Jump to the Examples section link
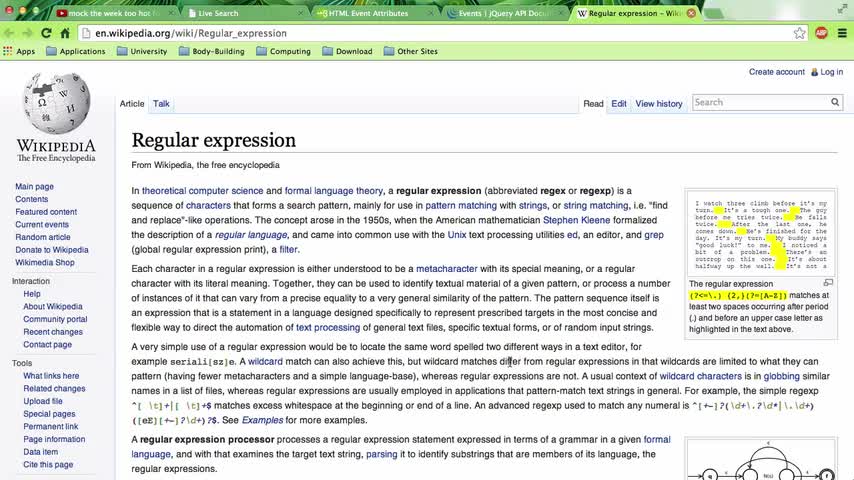Viewport: 854px width, 480px height. coord(263,420)
